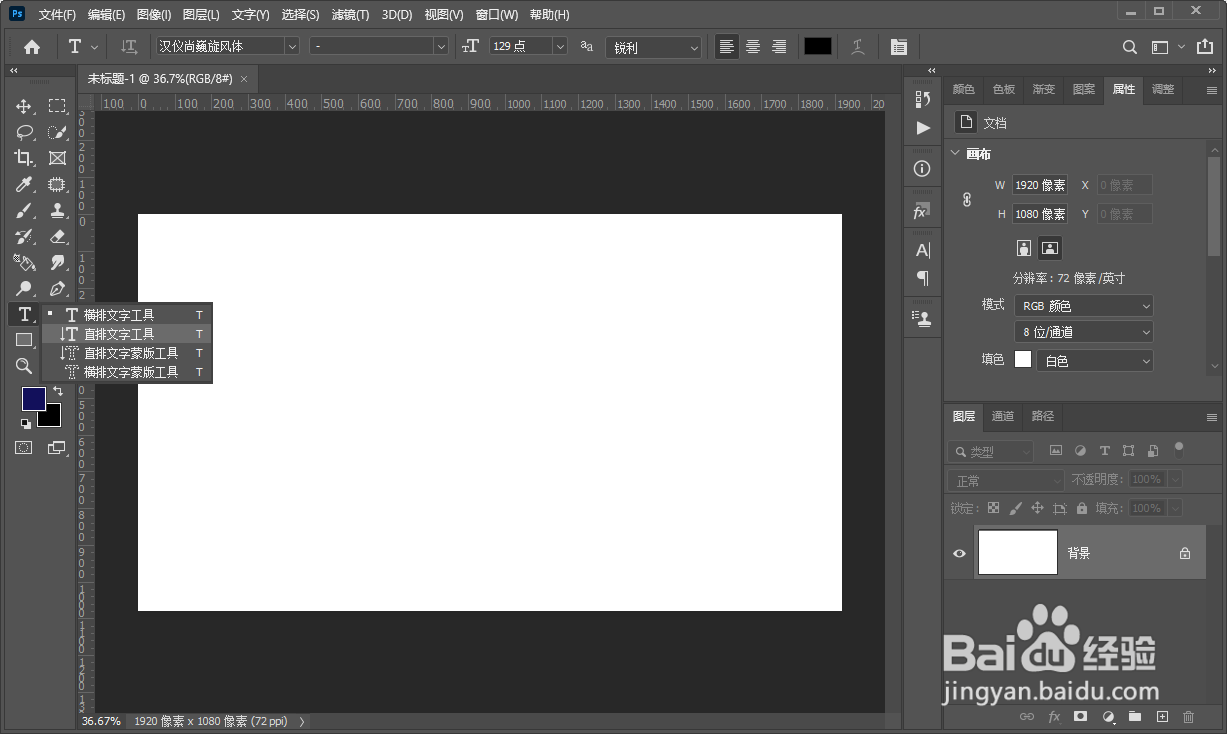Viewport: 1227px width, 734px height.
Task: Swap foreground and background colors
Action: tap(58, 391)
